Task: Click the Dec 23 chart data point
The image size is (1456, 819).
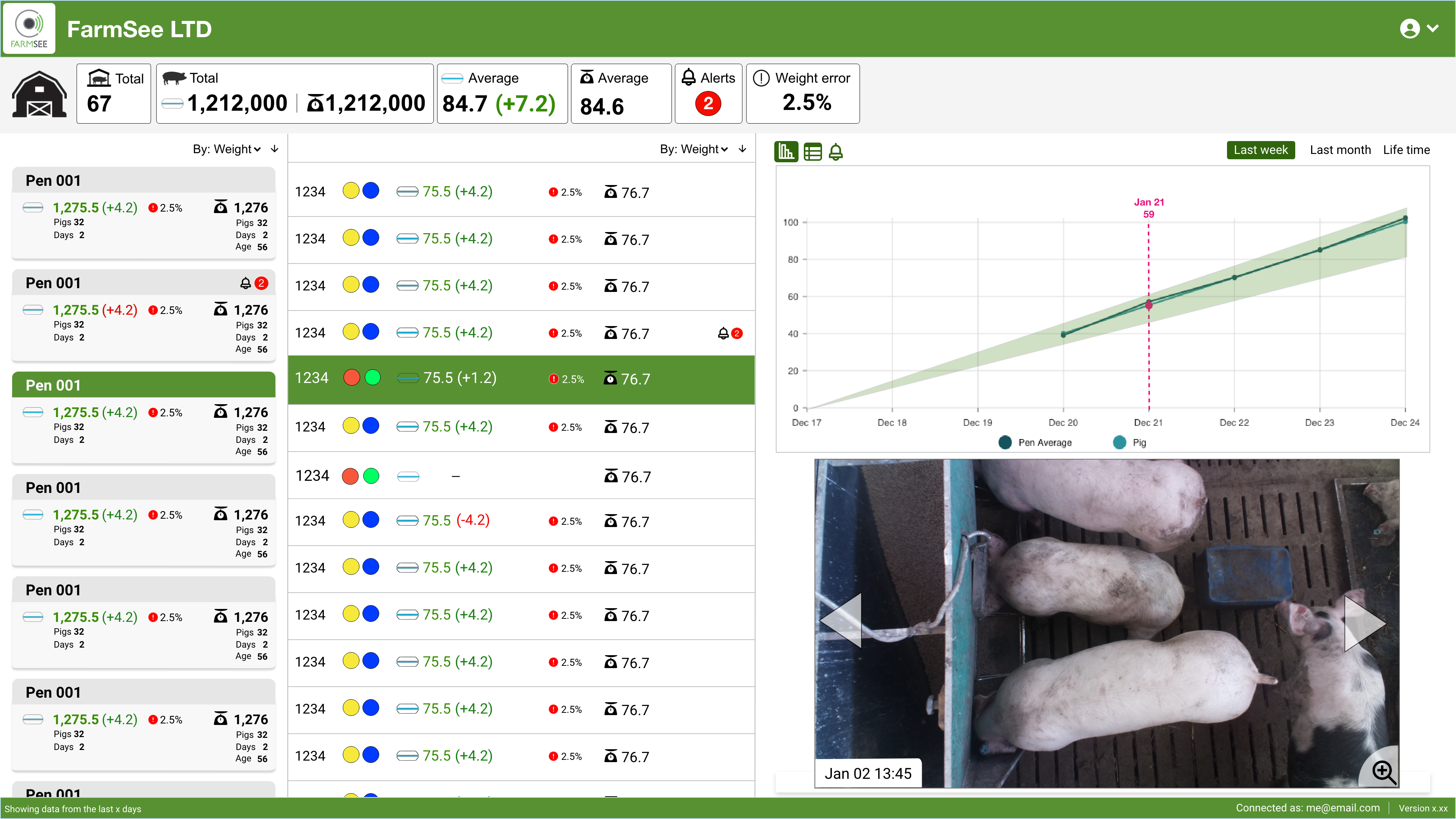Action: [x=1320, y=250]
